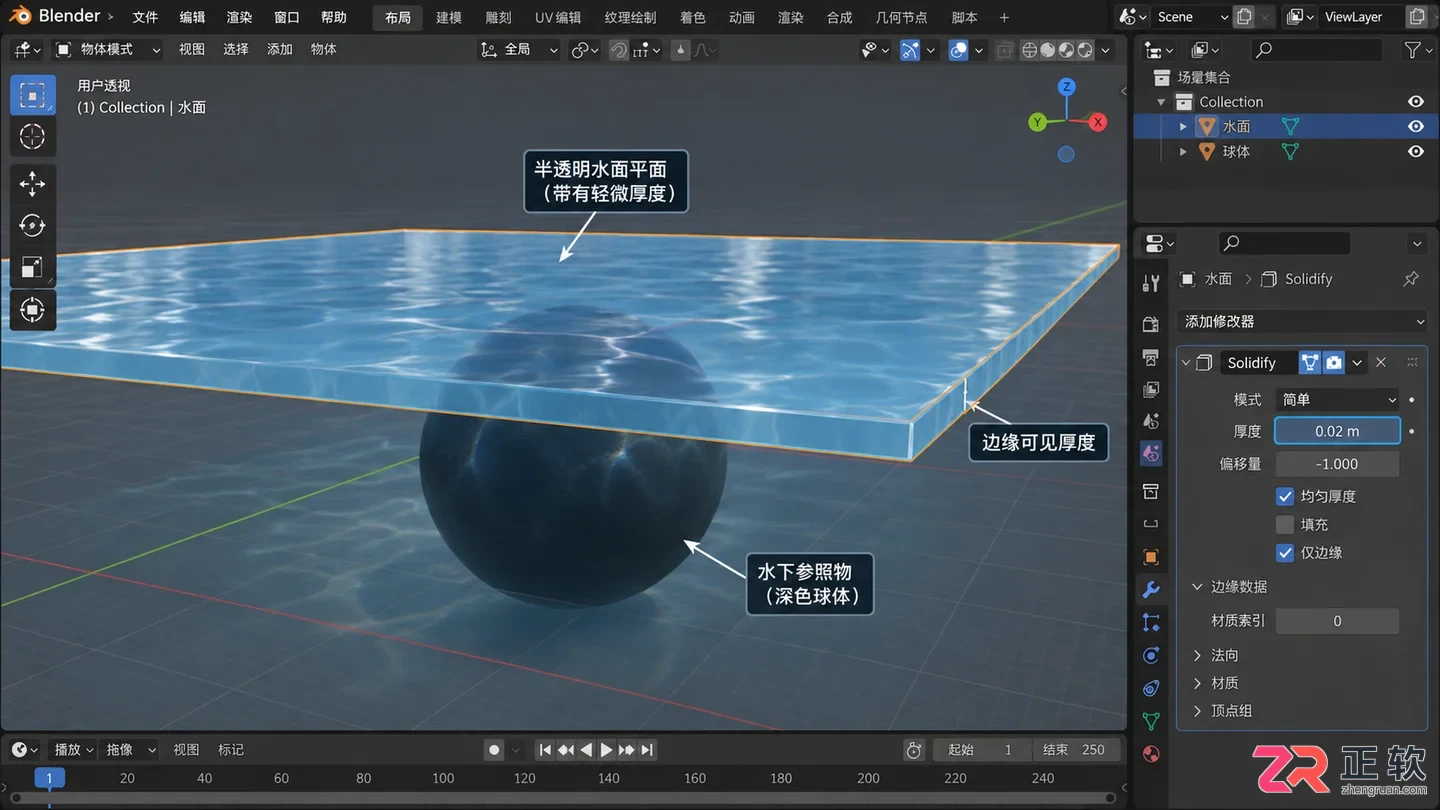Expand the 顶点组 section
The height and width of the screenshot is (810, 1440).
tap(1197, 711)
